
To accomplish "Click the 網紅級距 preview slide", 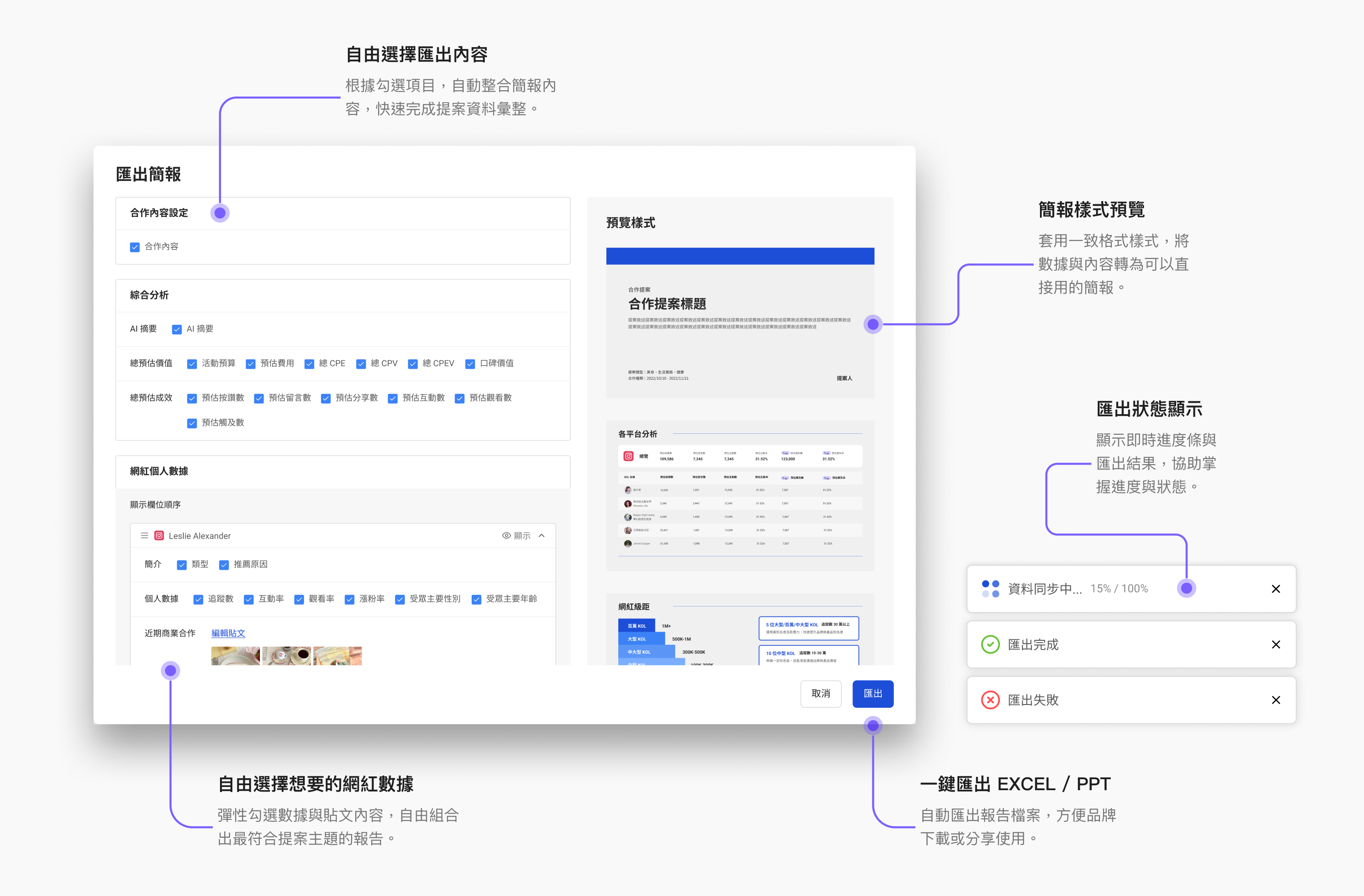I will 740,629.
